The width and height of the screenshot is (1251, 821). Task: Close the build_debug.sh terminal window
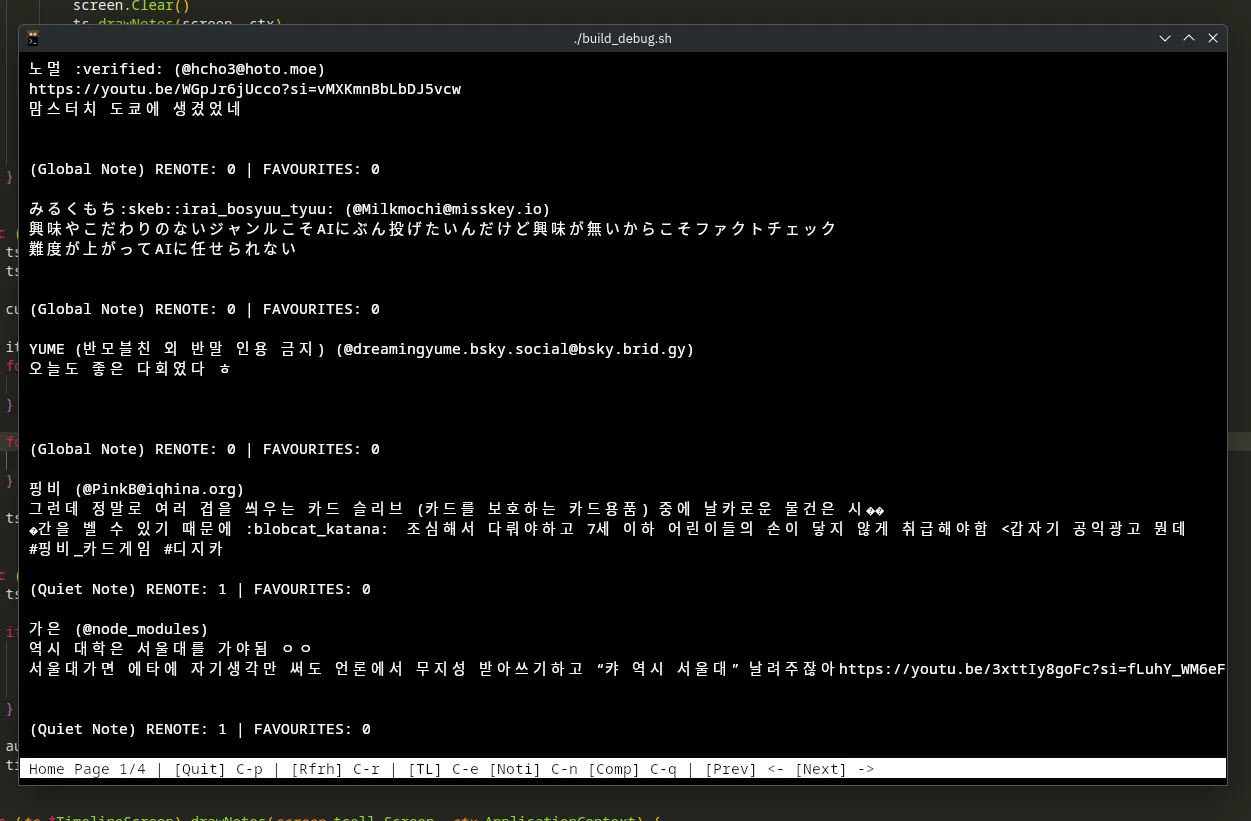pos(1213,38)
